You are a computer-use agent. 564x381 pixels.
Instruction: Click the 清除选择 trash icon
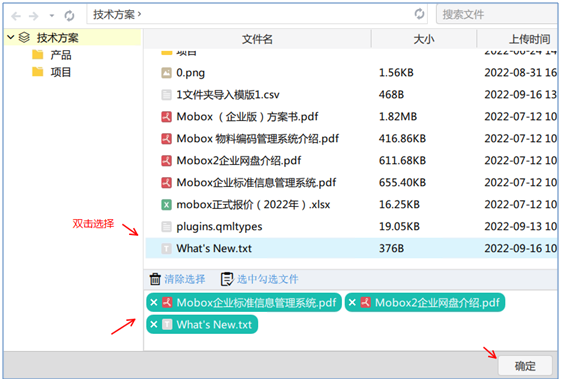point(155,279)
